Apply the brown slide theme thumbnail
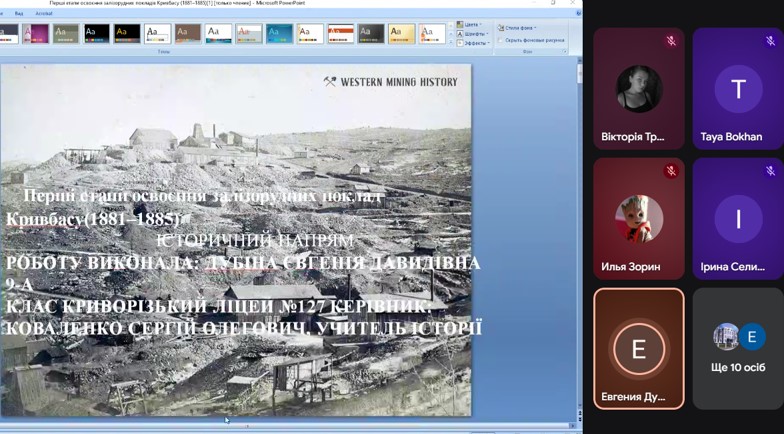Image resolution: width=784 pixels, height=434 pixels. pos(187,34)
